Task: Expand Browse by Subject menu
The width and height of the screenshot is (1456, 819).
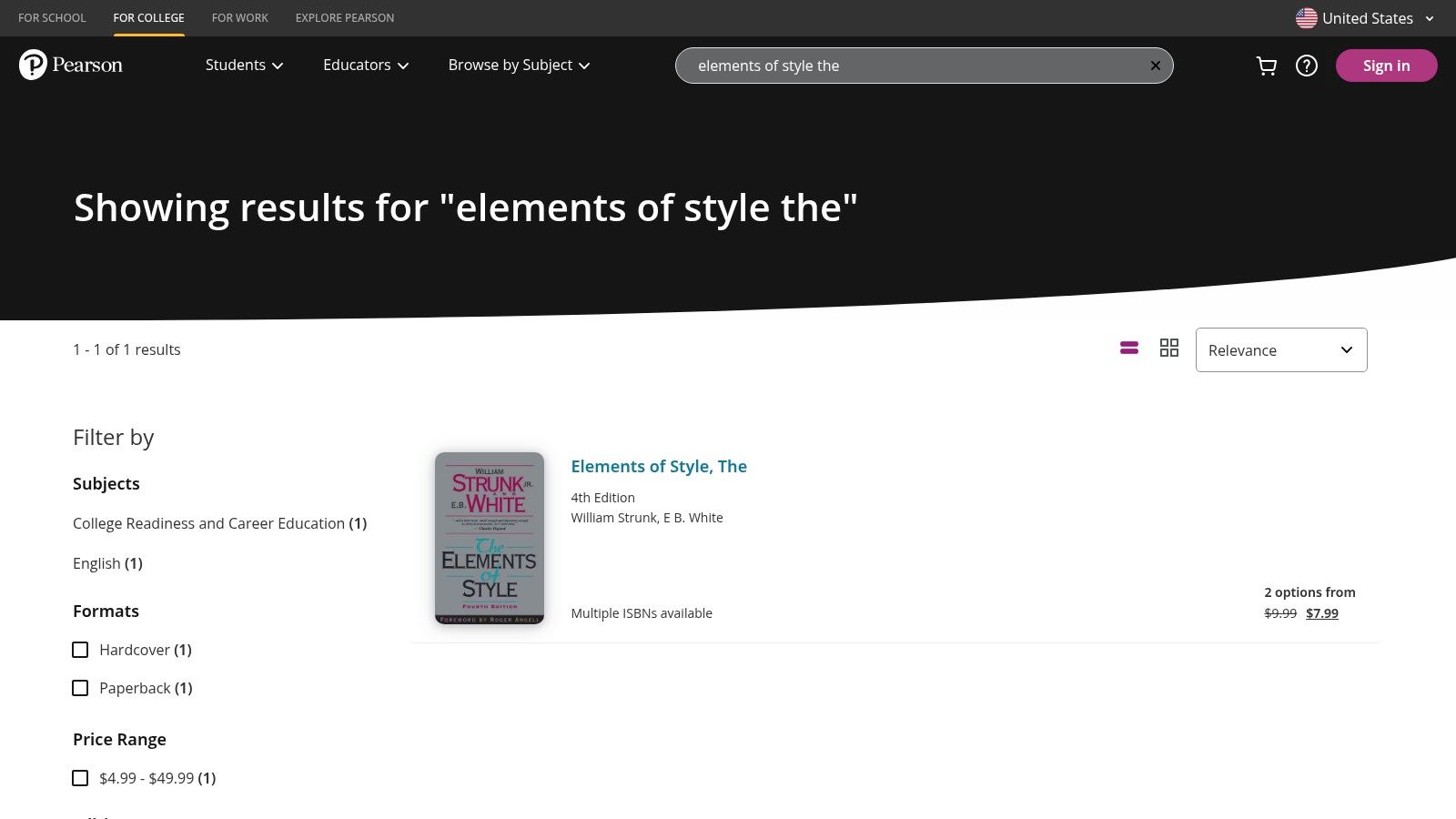Action: coord(519,65)
